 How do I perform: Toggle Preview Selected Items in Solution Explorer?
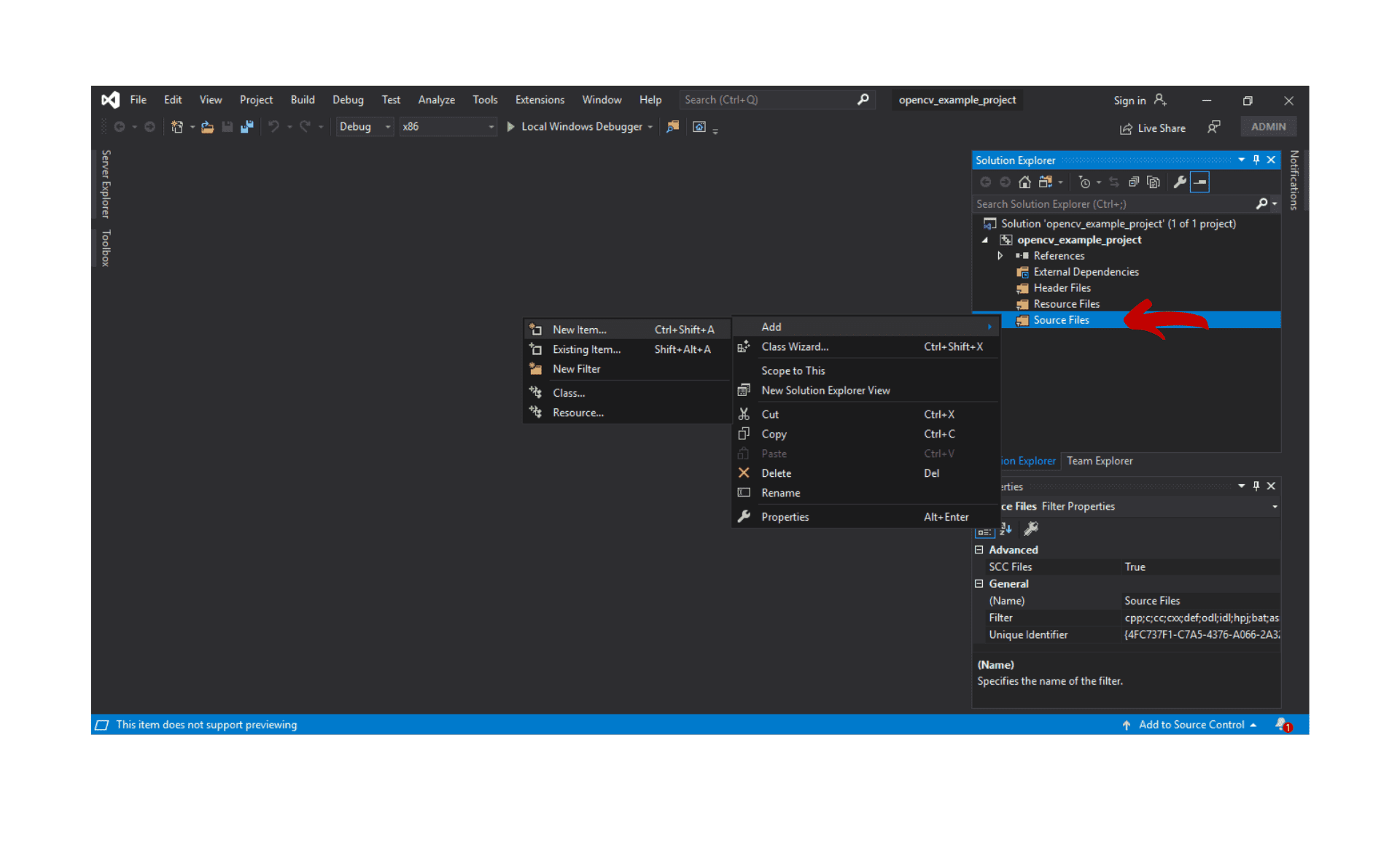pos(1199,182)
